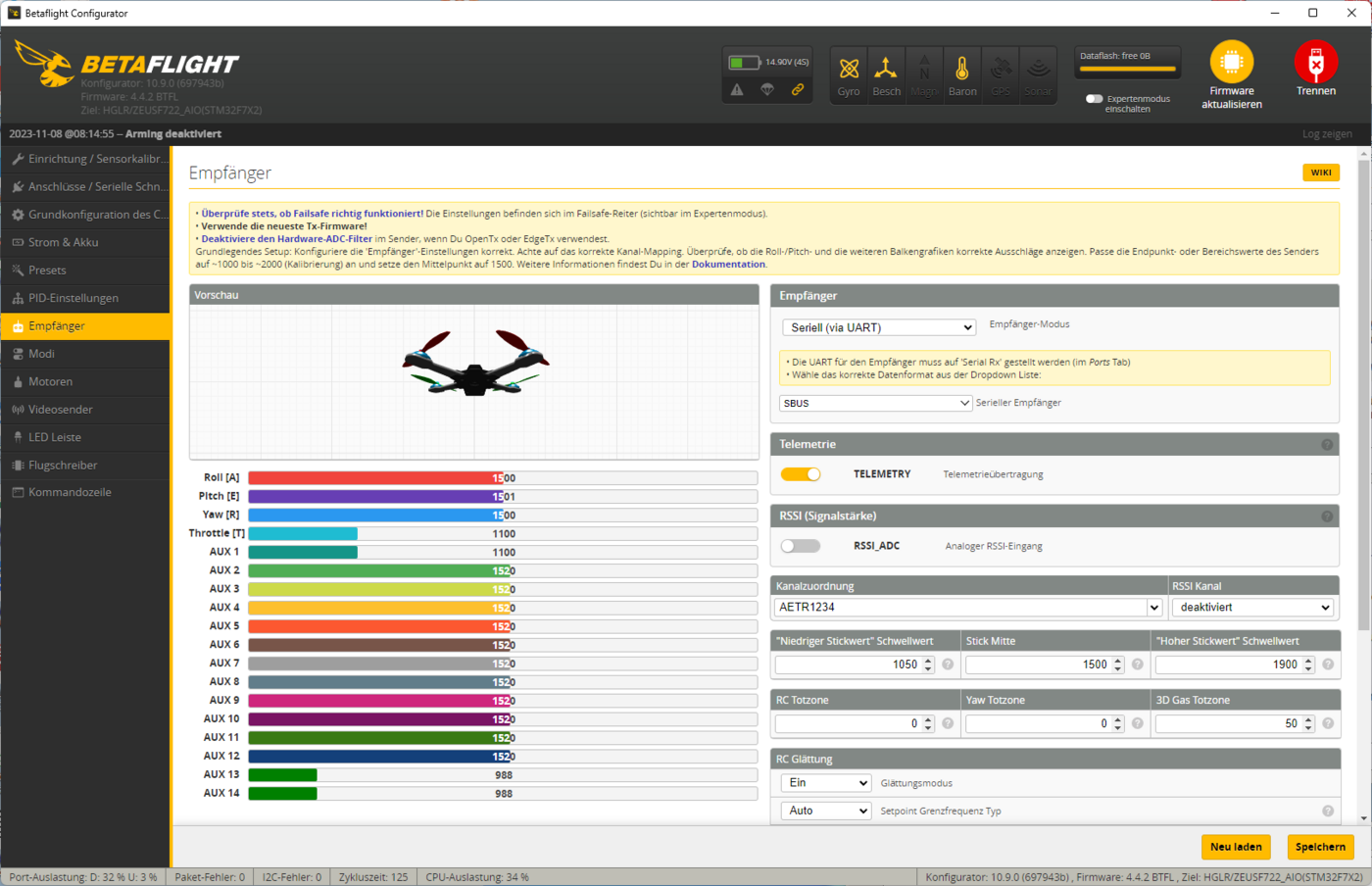Screen dimensions: 1372x886
Task: Click the Speichern button
Action: 1319,847
